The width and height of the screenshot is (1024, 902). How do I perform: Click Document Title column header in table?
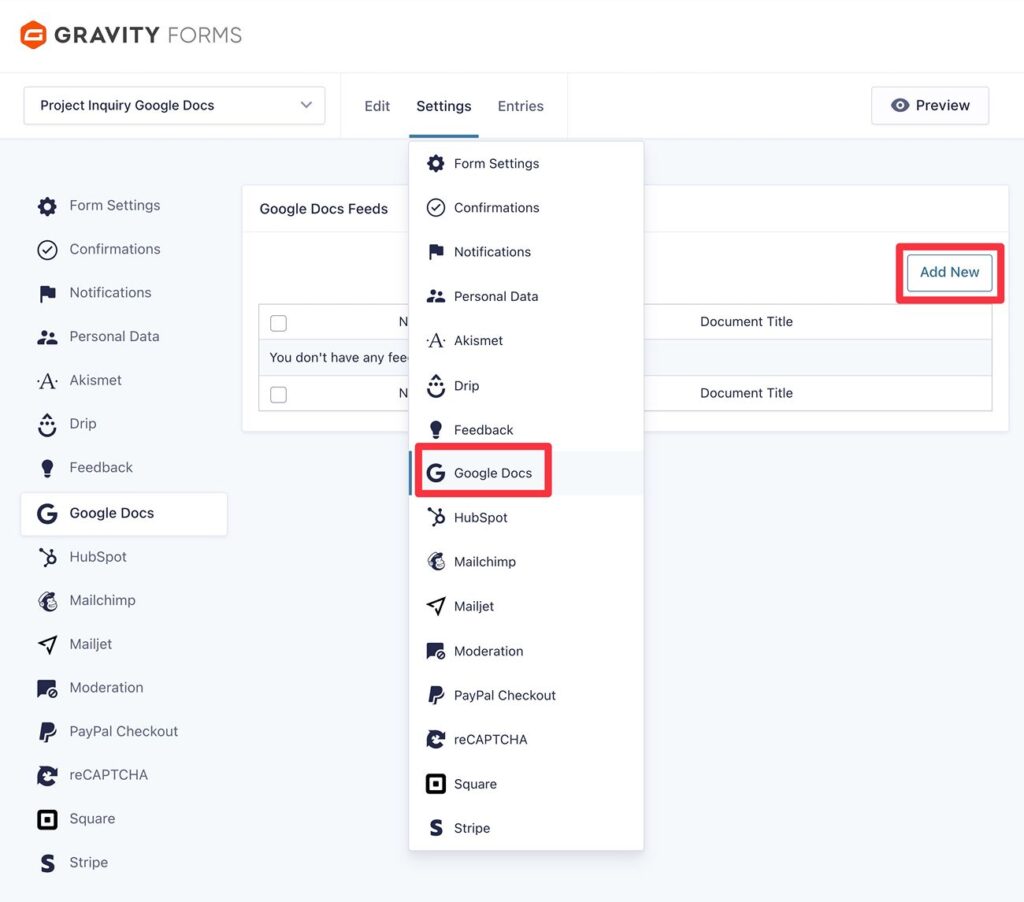coord(746,321)
